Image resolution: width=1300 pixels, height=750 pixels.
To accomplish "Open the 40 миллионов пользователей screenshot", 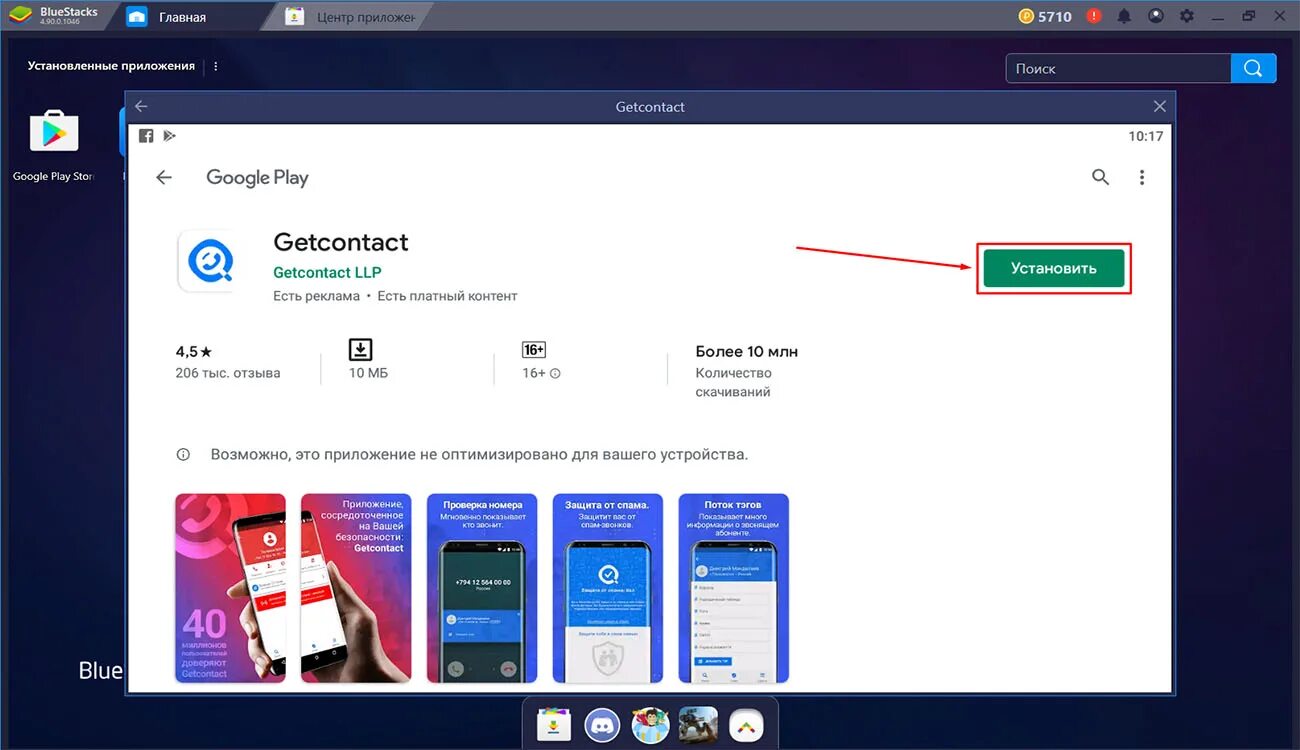I will (230, 588).
